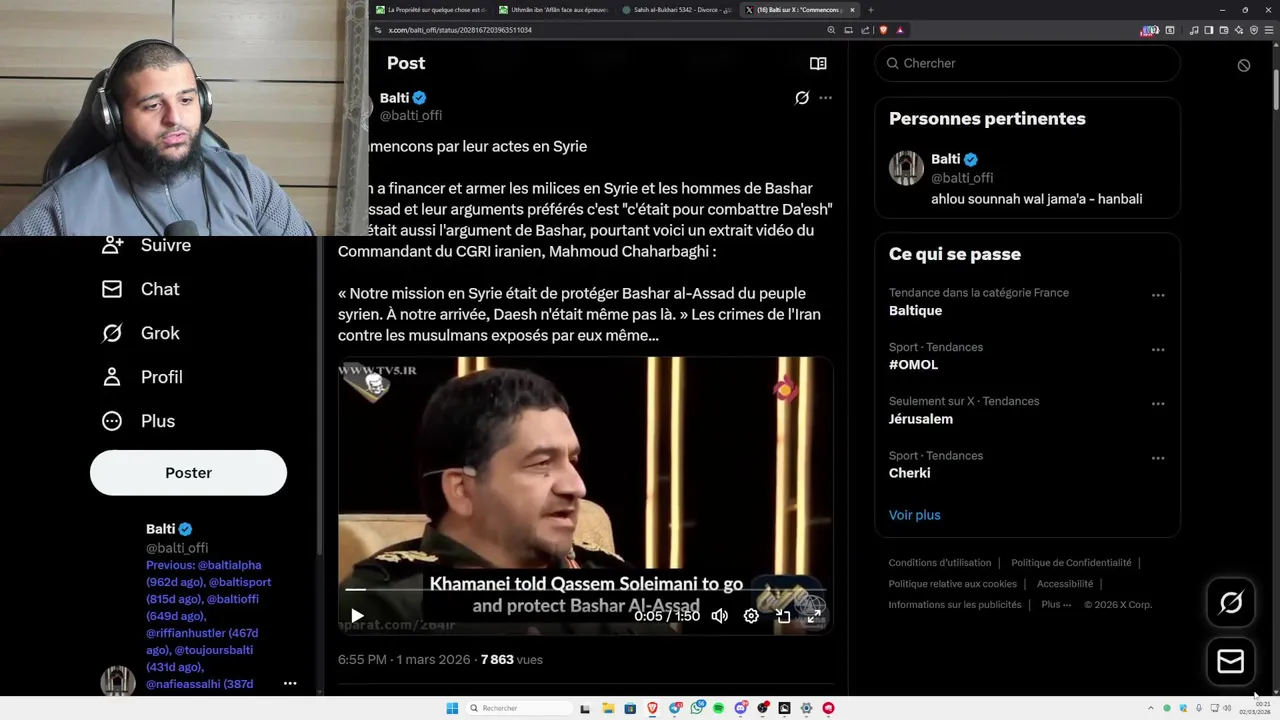Open the browser hamburger menu

[1268, 30]
